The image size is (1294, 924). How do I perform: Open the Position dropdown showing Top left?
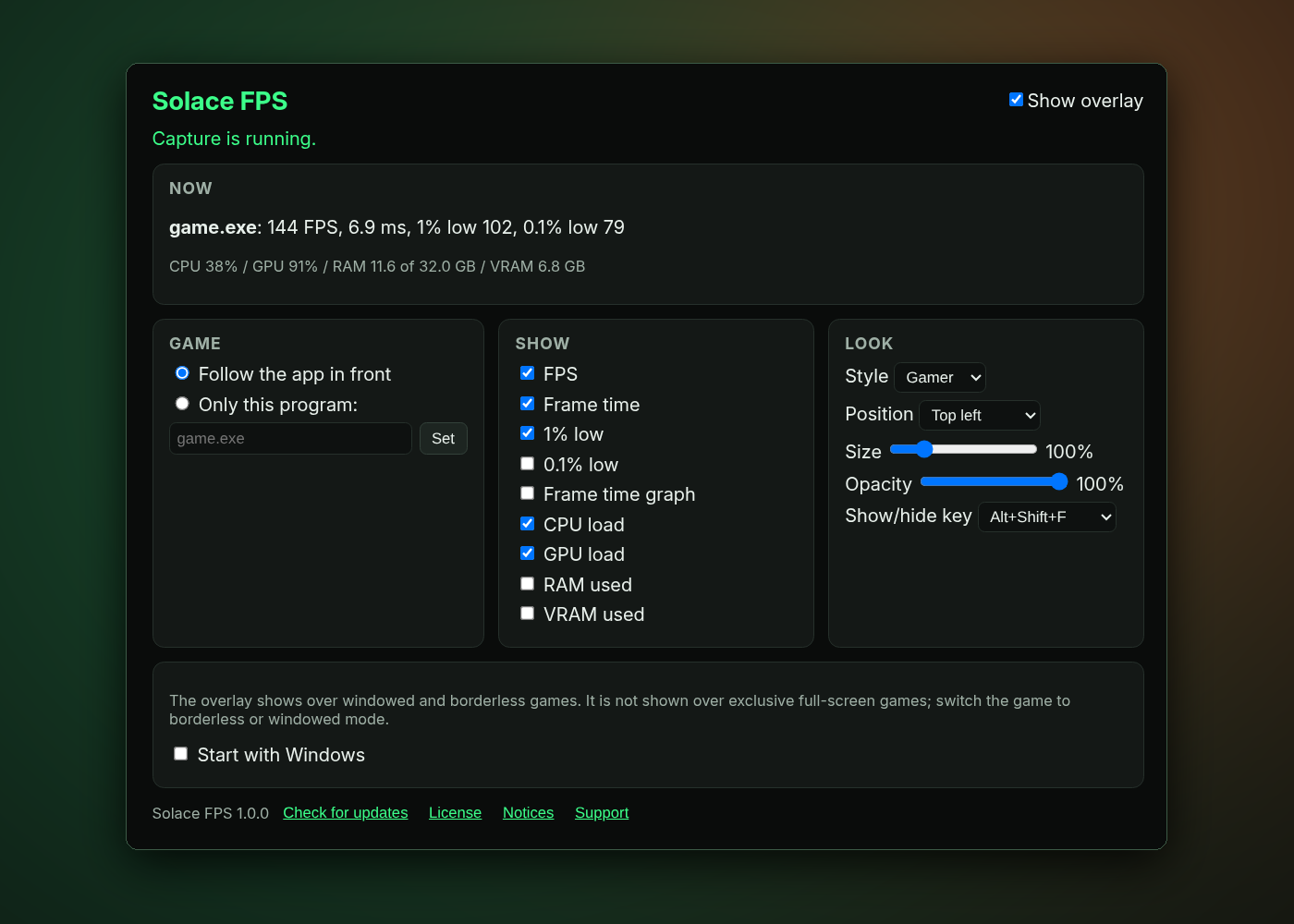(980, 416)
